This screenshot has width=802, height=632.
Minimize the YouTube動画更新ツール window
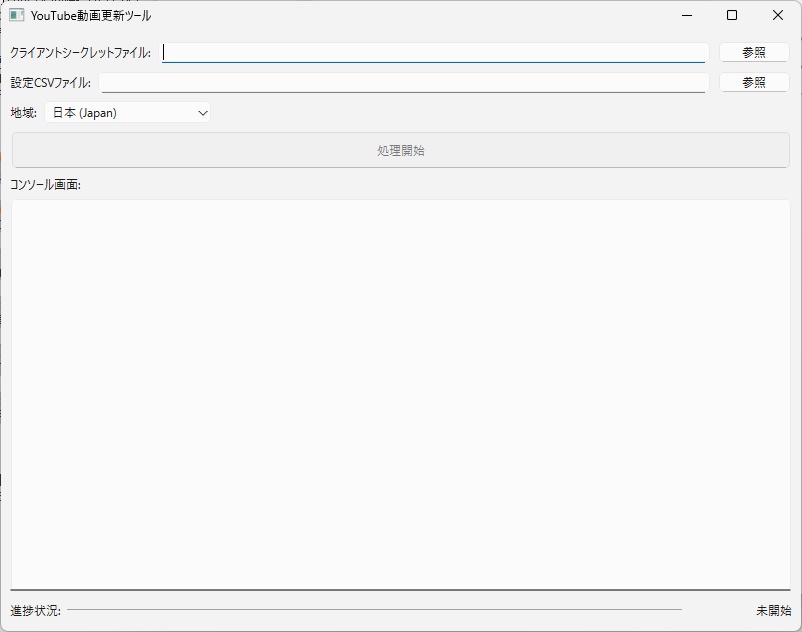click(x=685, y=16)
